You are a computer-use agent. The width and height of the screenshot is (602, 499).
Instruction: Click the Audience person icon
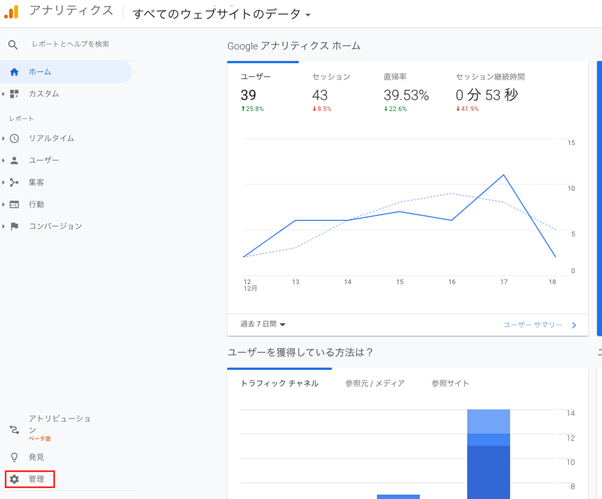tap(14, 160)
